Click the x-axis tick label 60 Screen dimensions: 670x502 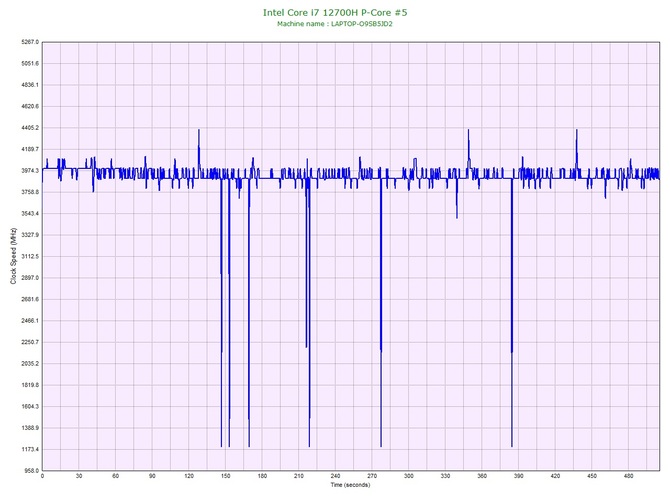tap(115, 476)
